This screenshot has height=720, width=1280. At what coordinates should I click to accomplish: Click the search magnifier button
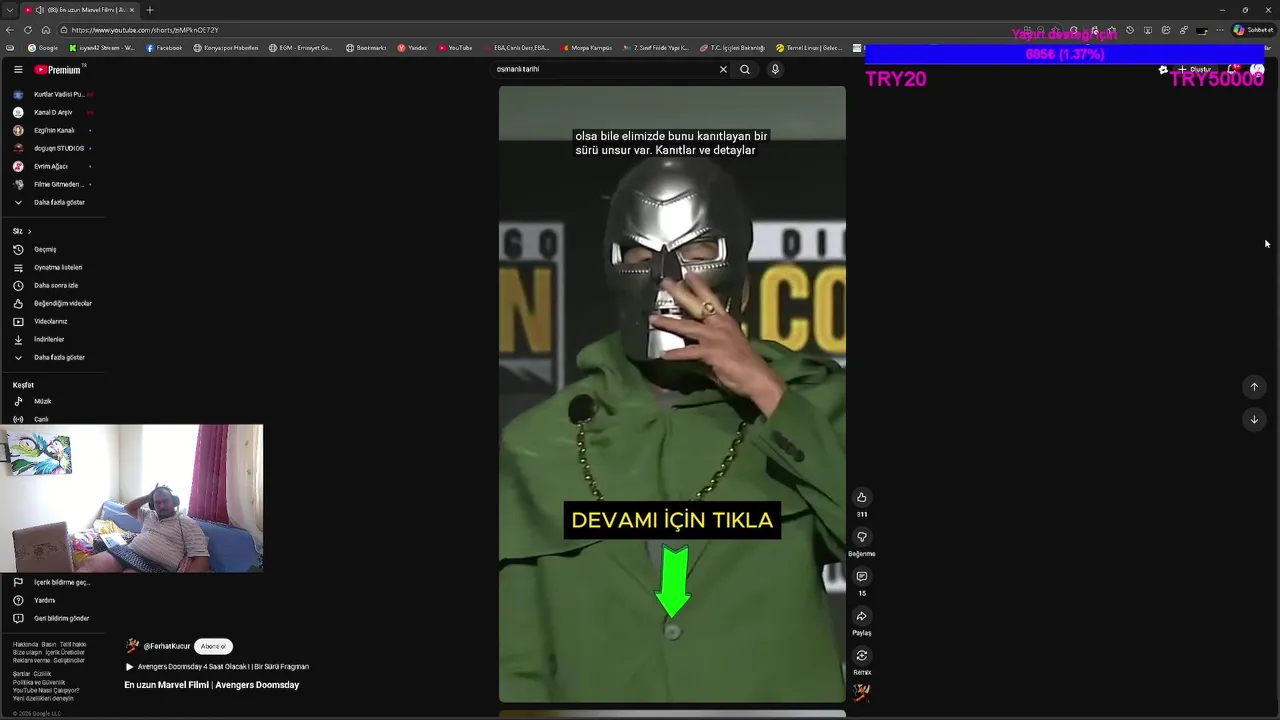point(744,69)
